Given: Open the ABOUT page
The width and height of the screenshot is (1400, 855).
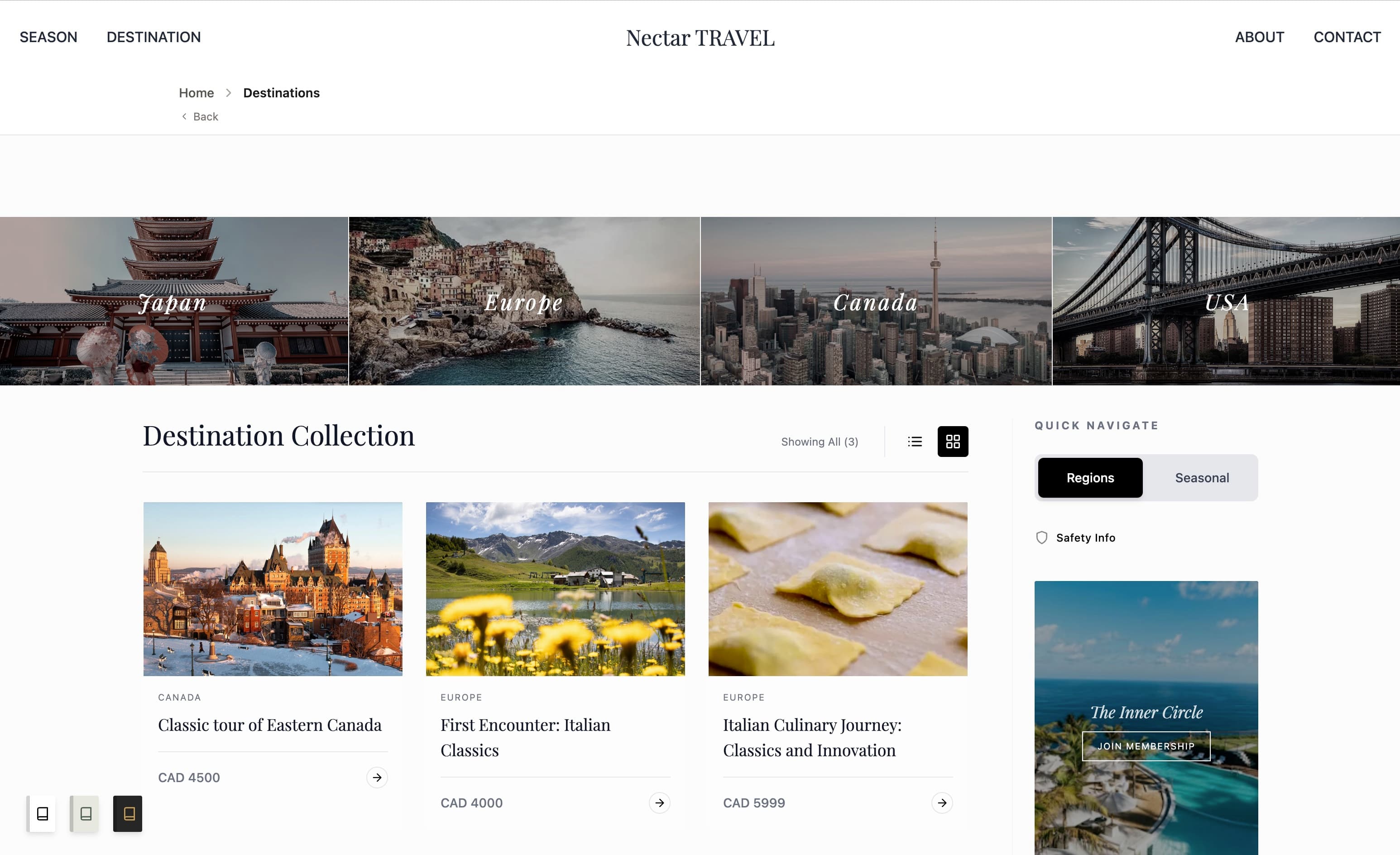Looking at the screenshot, I should [x=1259, y=37].
